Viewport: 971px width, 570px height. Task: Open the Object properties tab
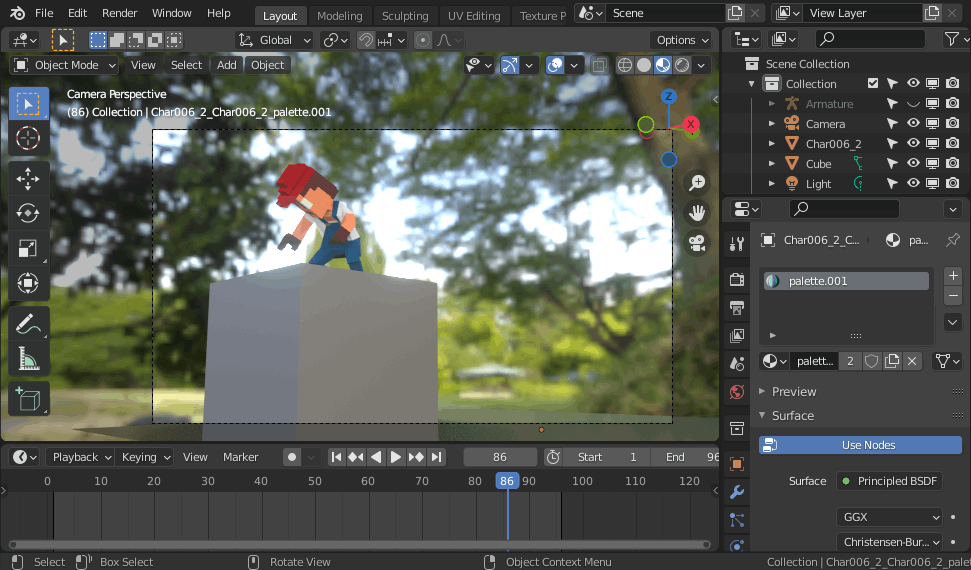point(736,464)
